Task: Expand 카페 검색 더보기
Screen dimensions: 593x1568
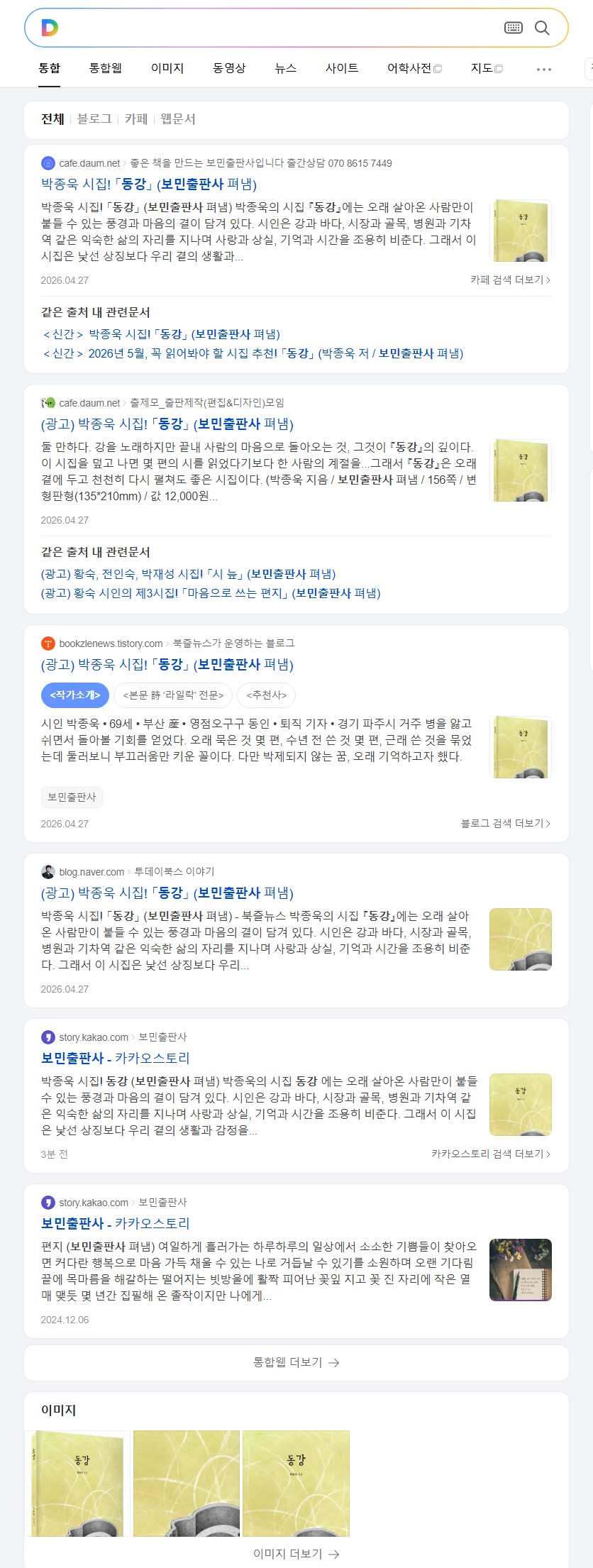Action: (x=511, y=280)
